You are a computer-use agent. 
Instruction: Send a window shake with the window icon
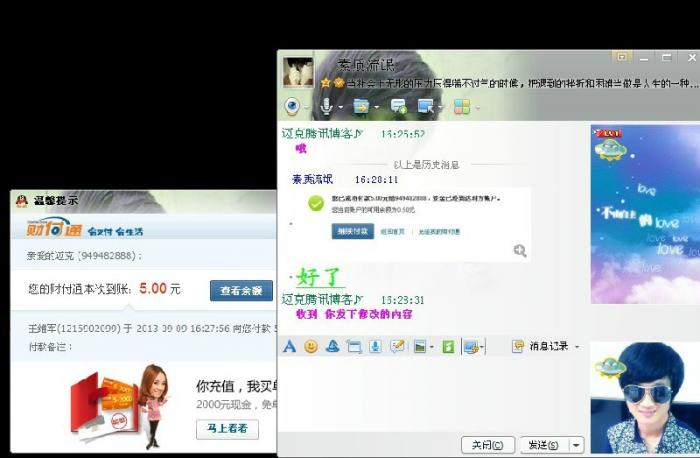[354, 346]
